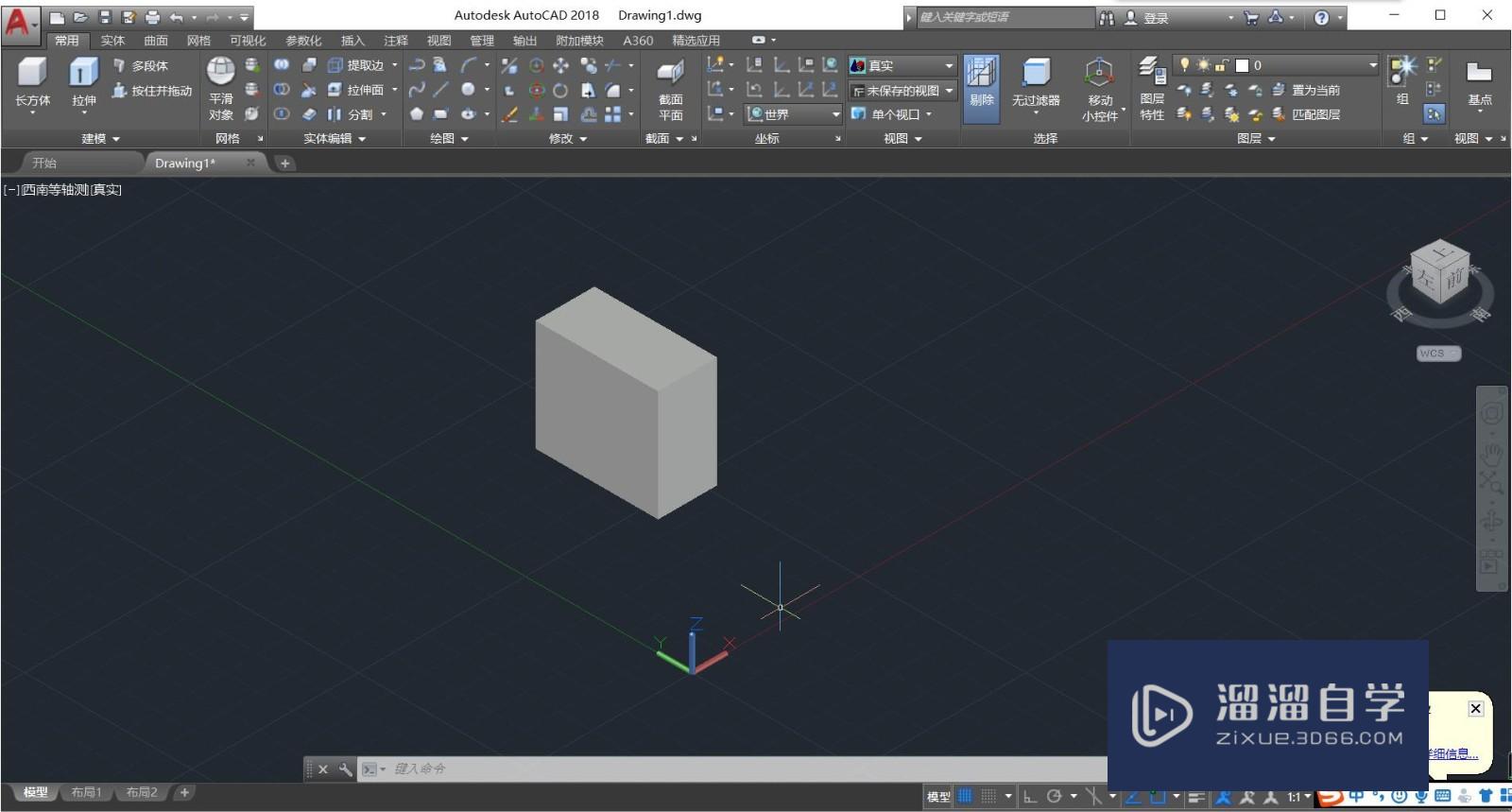Toggle ortho mode in status bar

pyautogui.click(x=1030, y=796)
